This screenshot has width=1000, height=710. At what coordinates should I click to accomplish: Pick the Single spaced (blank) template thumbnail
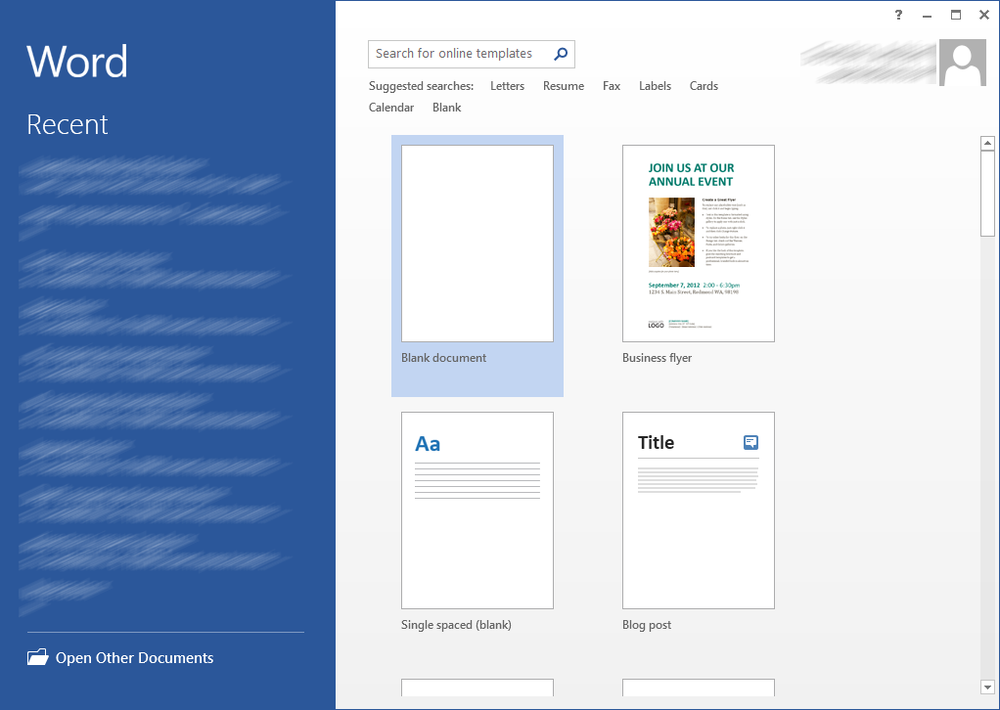coord(477,510)
